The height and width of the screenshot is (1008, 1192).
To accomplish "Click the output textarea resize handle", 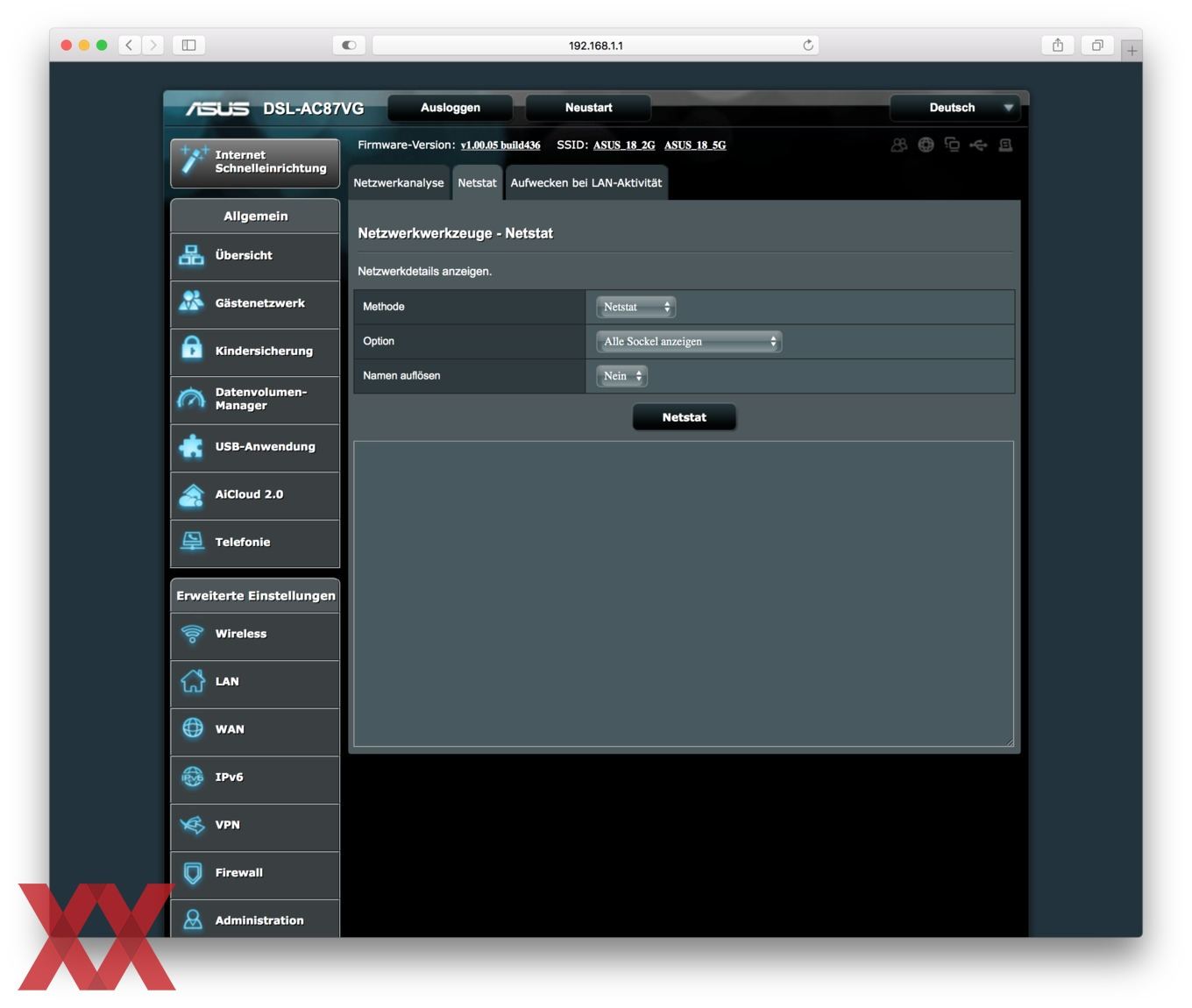I will click(x=1009, y=742).
